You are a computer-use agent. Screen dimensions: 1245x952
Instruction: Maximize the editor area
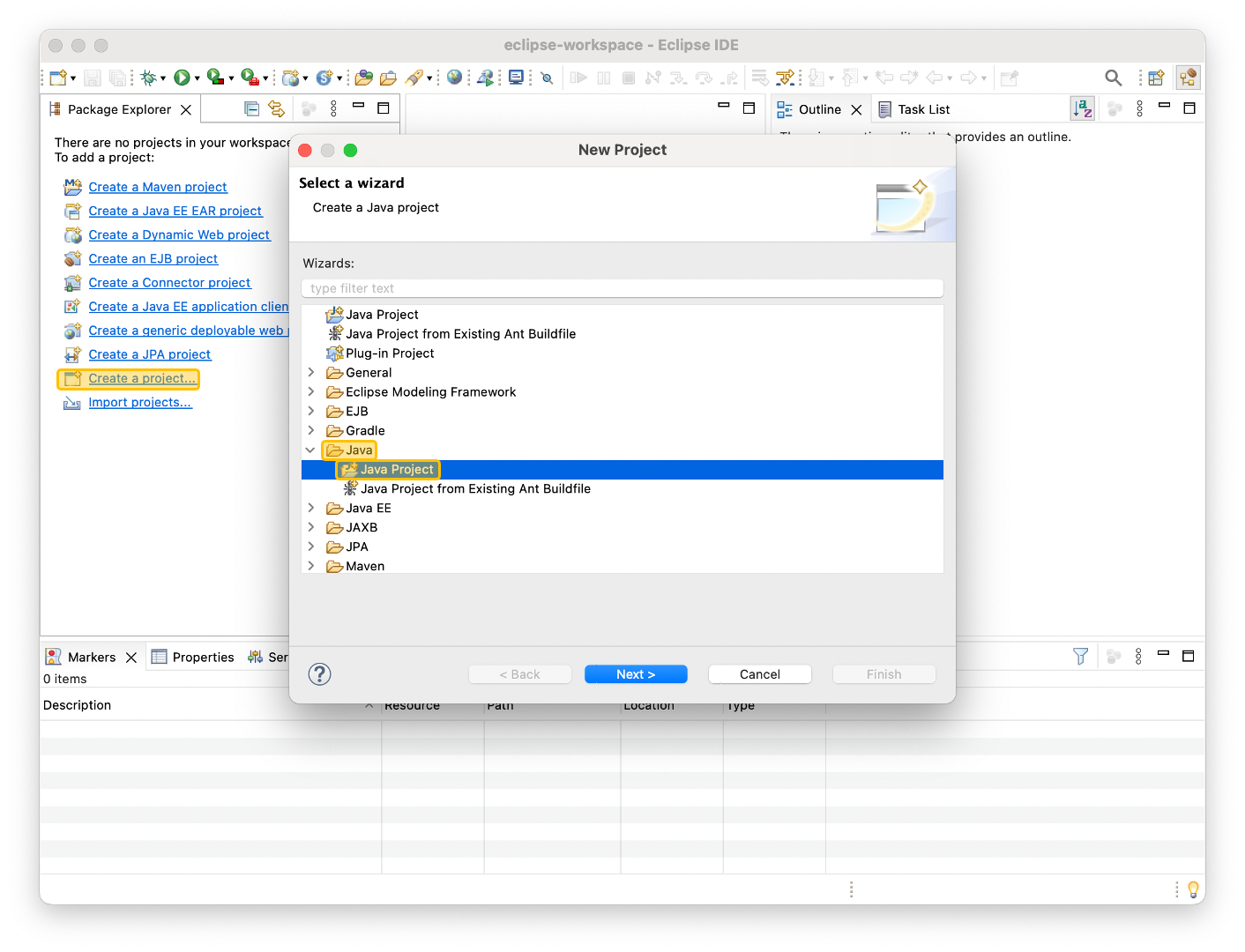point(749,108)
